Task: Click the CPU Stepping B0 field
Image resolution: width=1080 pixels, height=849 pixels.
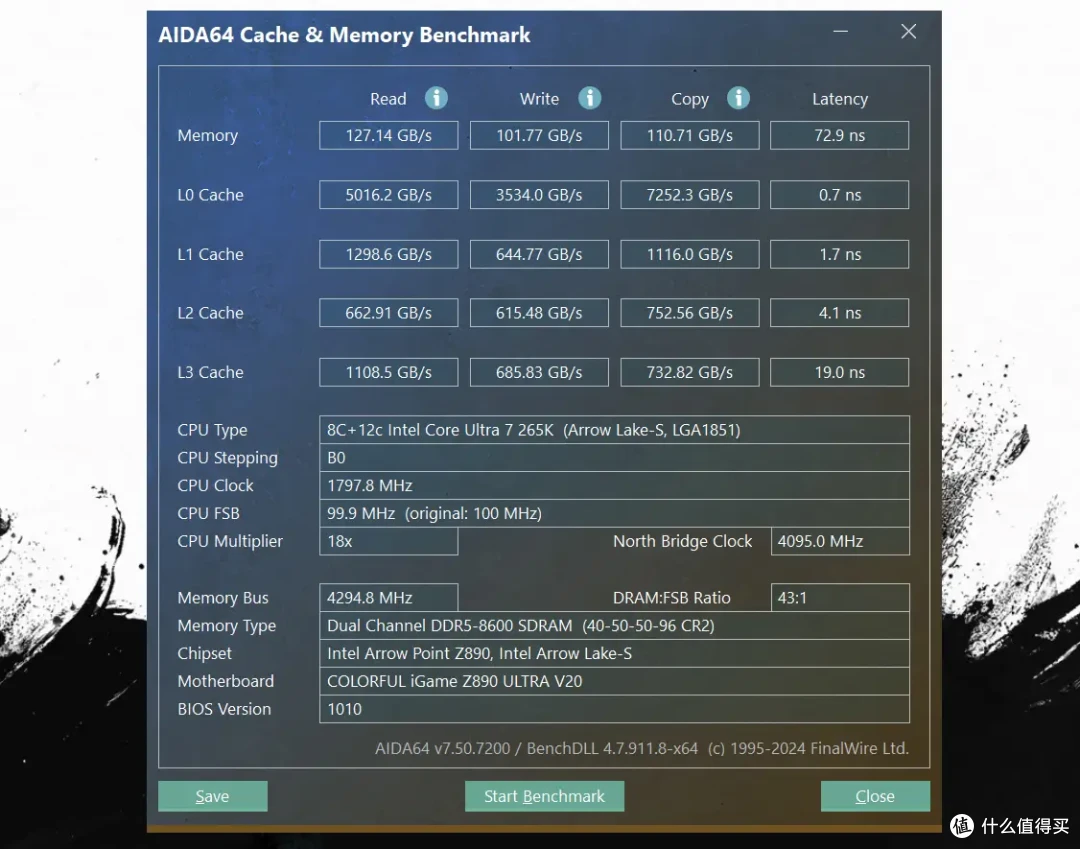Action: pos(614,458)
